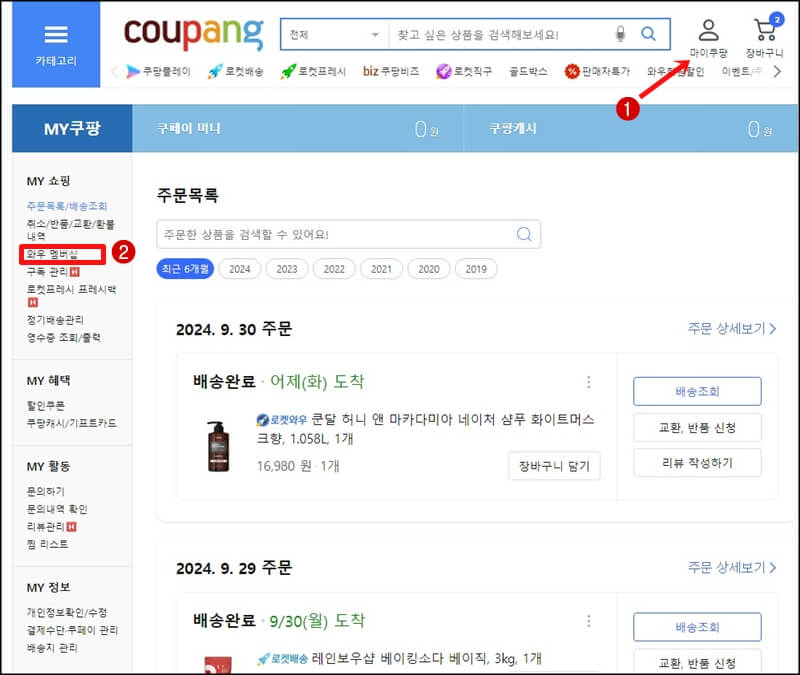Click 교환, 반품 신청 for 9. 29 order
The width and height of the screenshot is (800, 675).
click(697, 662)
